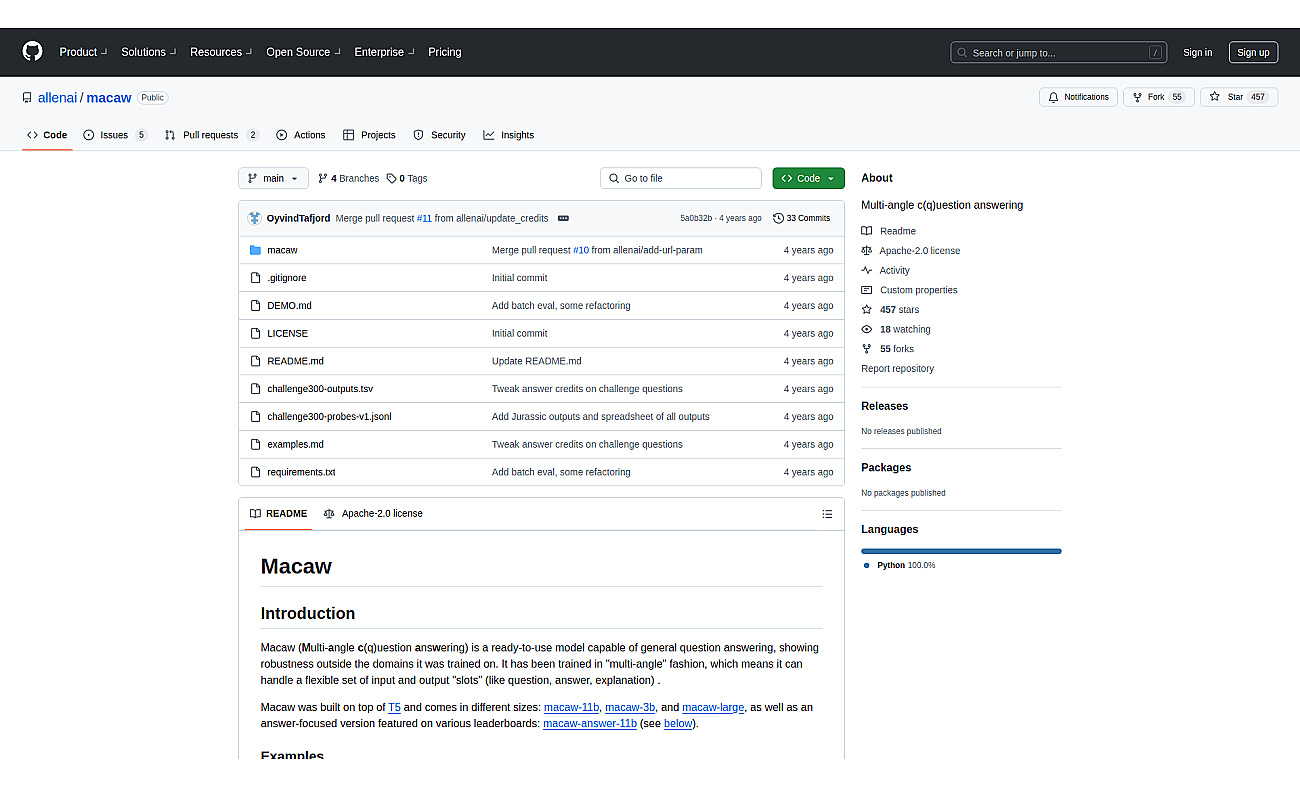Click the 55 forks link in About
Image resolution: width=1300 pixels, height=788 pixels.
point(897,349)
